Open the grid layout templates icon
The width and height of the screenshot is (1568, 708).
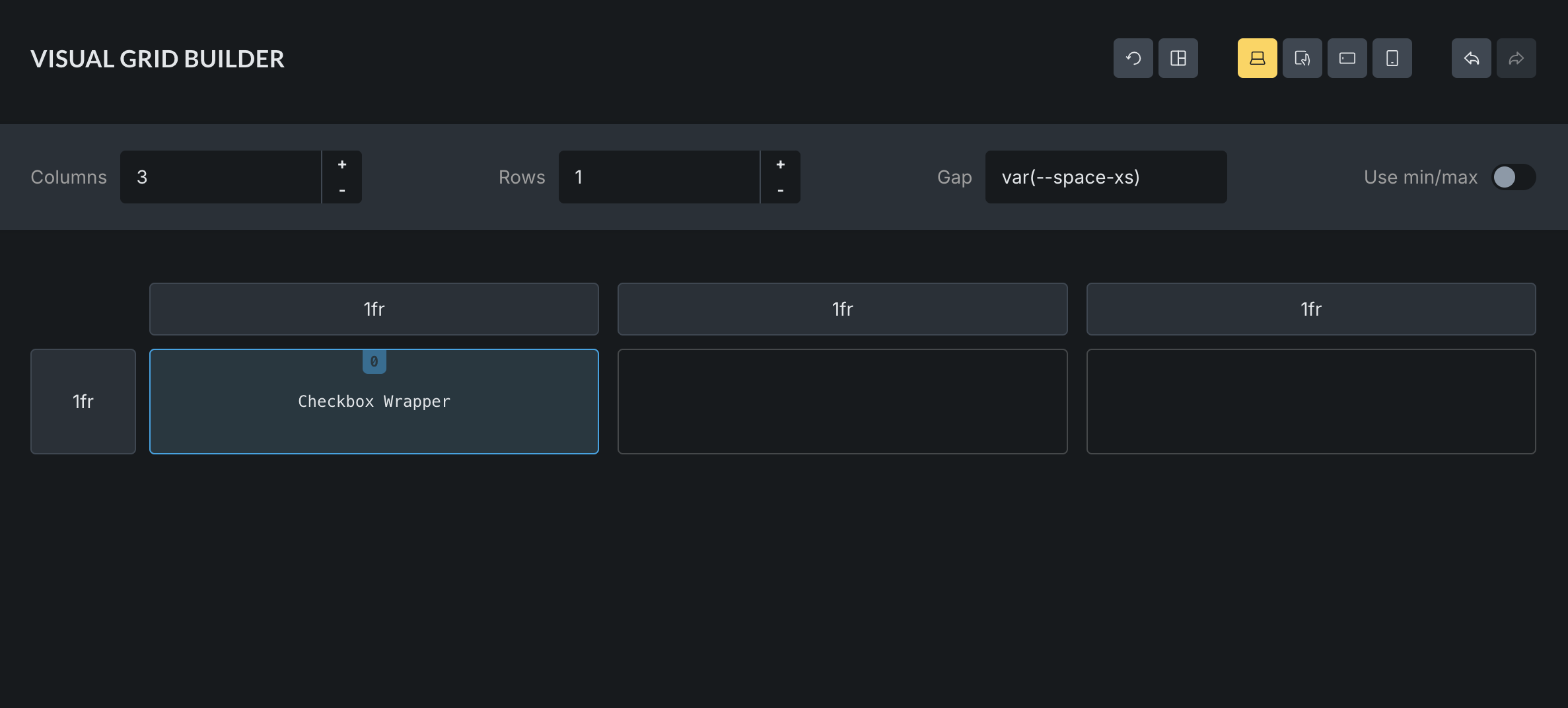1178,58
